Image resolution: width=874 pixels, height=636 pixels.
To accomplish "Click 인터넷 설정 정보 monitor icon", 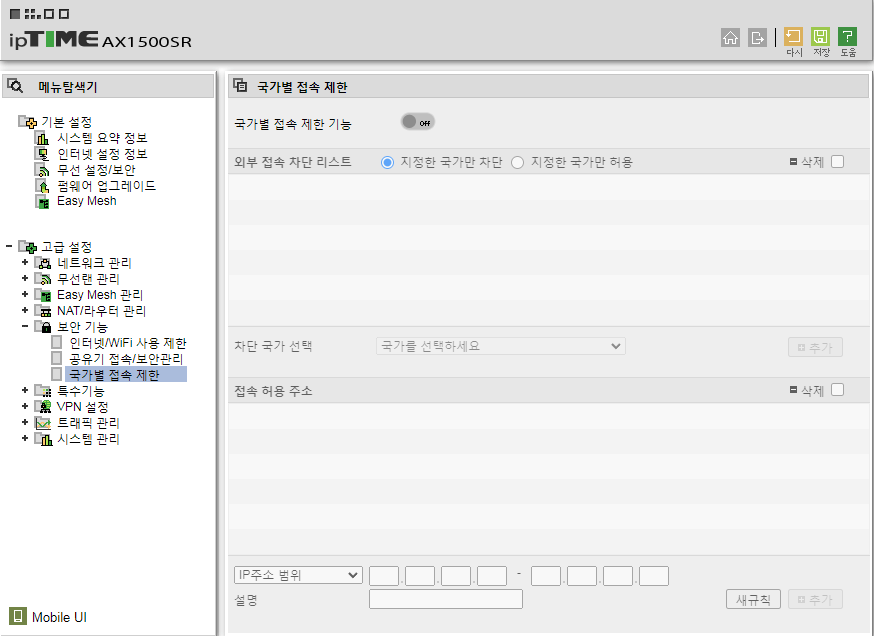I will tap(42, 154).
